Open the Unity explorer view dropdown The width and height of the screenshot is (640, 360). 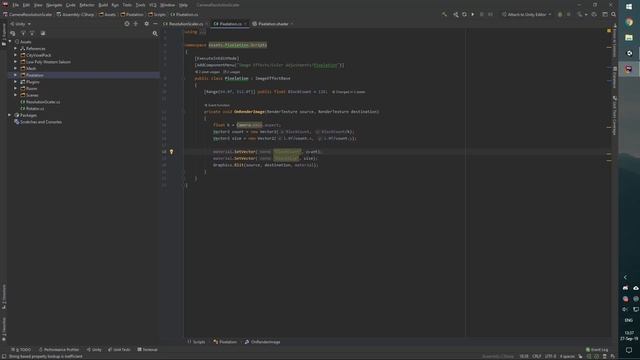[20, 24]
